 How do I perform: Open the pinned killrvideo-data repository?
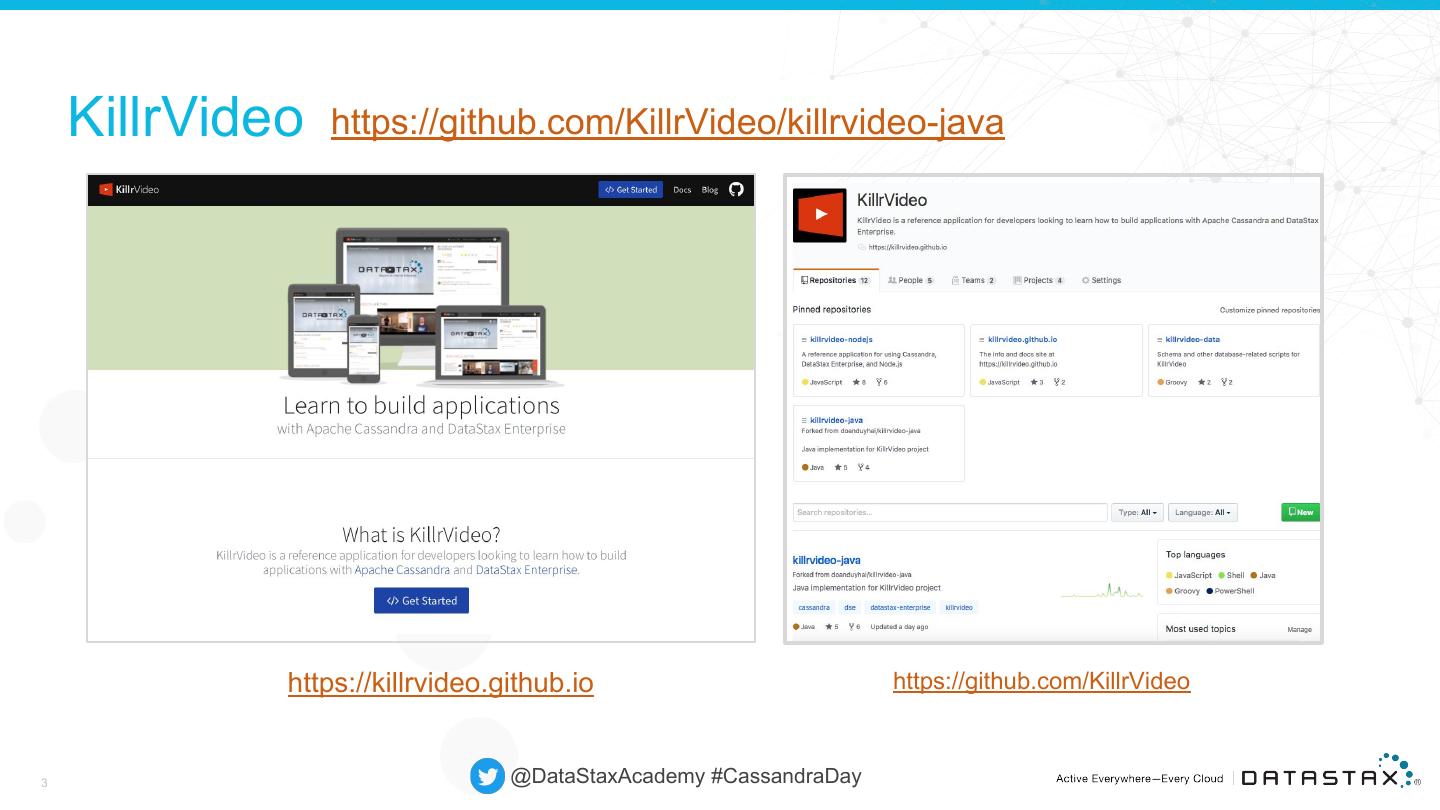(1192, 340)
